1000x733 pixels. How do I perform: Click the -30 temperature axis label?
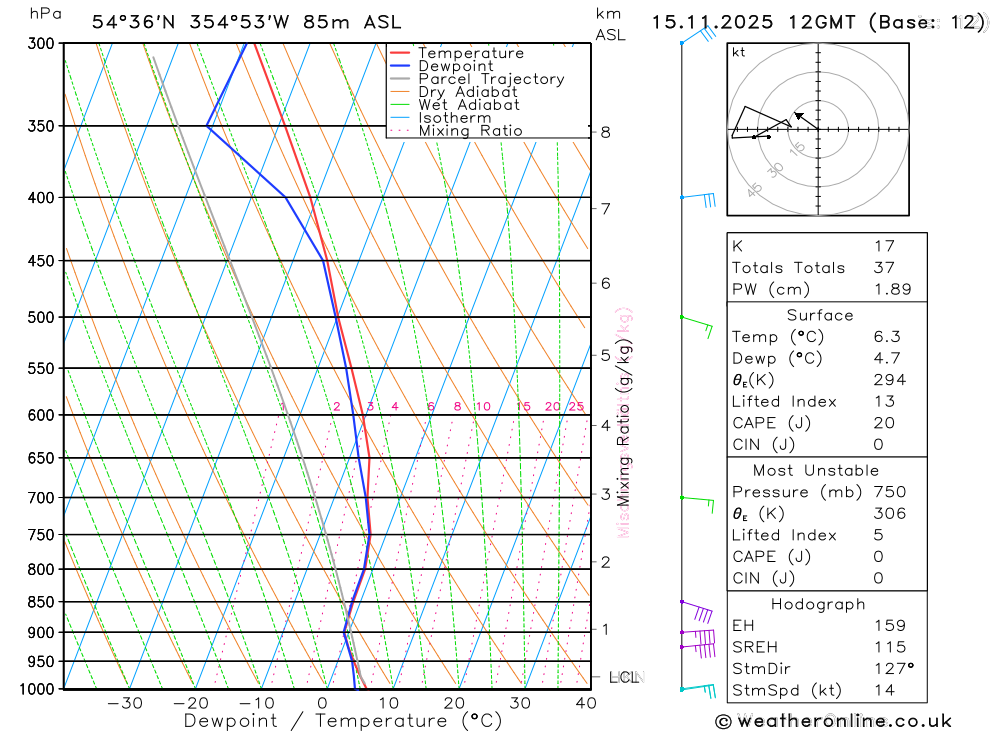pos(125,704)
